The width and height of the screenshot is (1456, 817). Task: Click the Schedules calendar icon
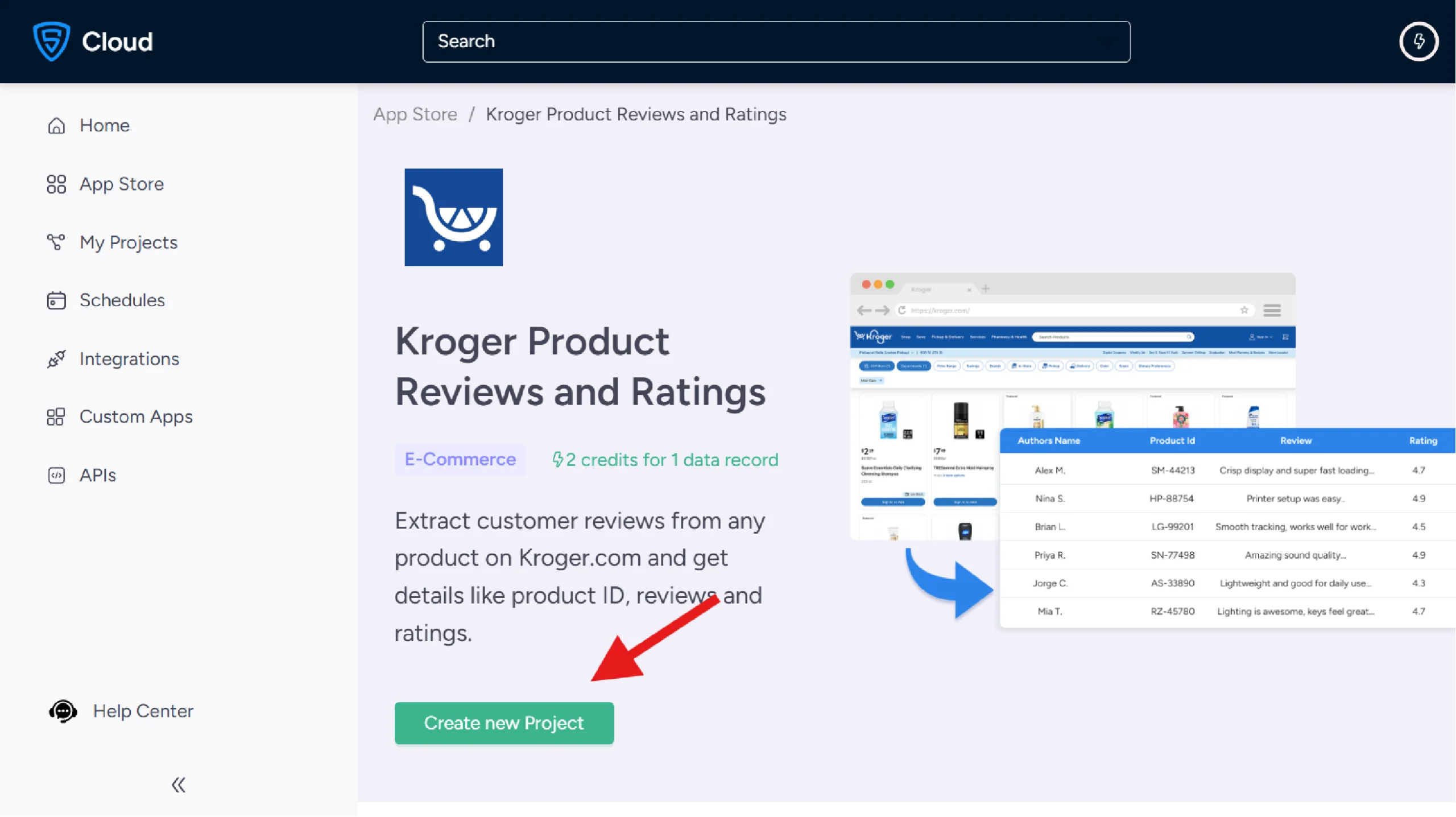click(x=56, y=300)
